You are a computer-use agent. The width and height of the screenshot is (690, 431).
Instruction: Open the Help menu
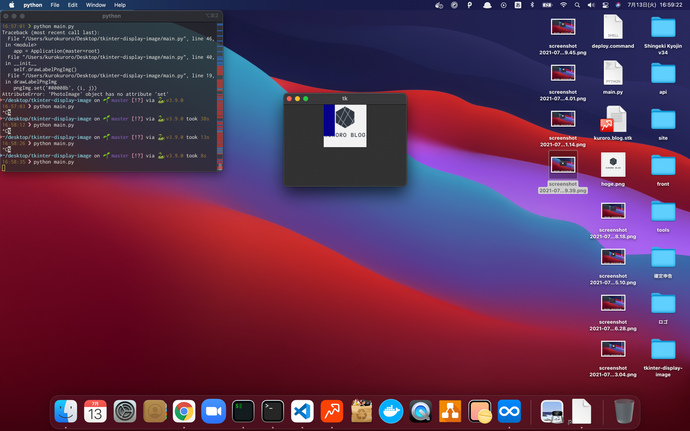[120, 5]
